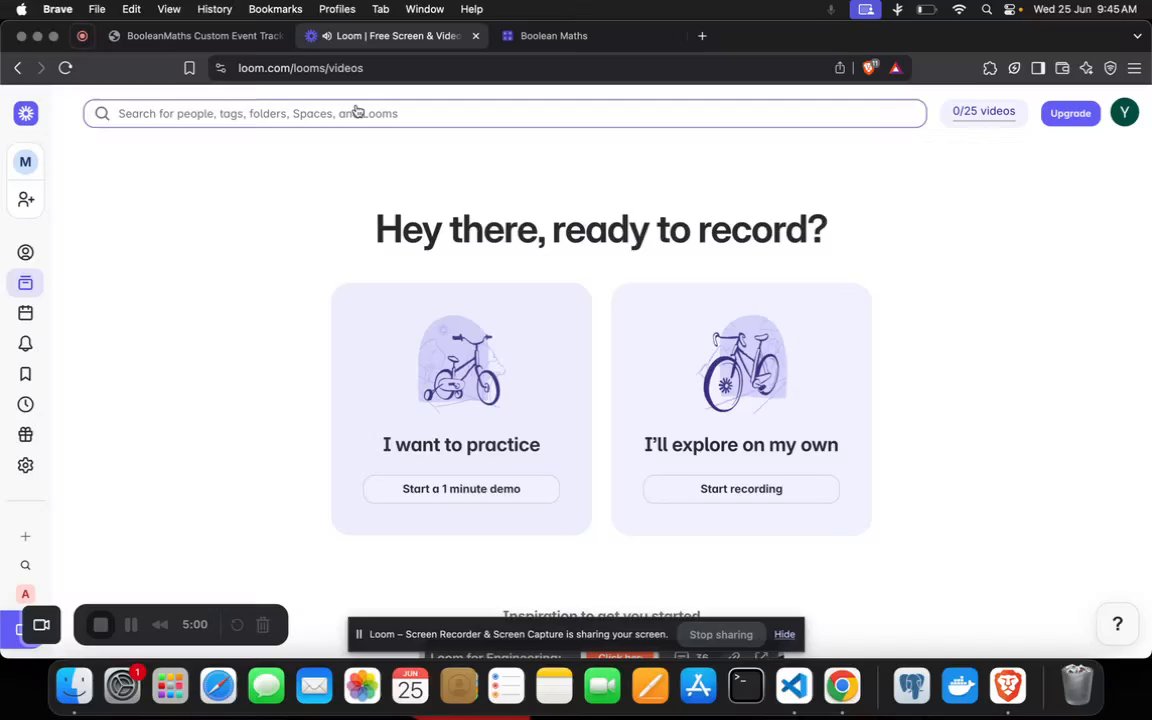Open the Window menu

tap(425, 9)
